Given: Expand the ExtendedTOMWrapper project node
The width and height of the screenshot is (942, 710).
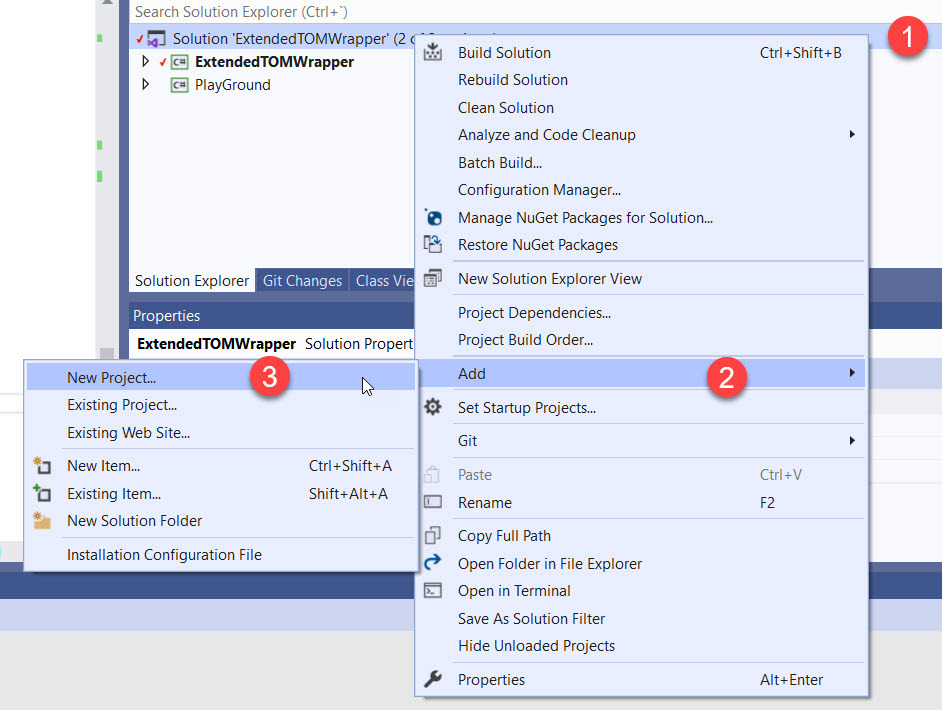Looking at the screenshot, I should point(146,62).
